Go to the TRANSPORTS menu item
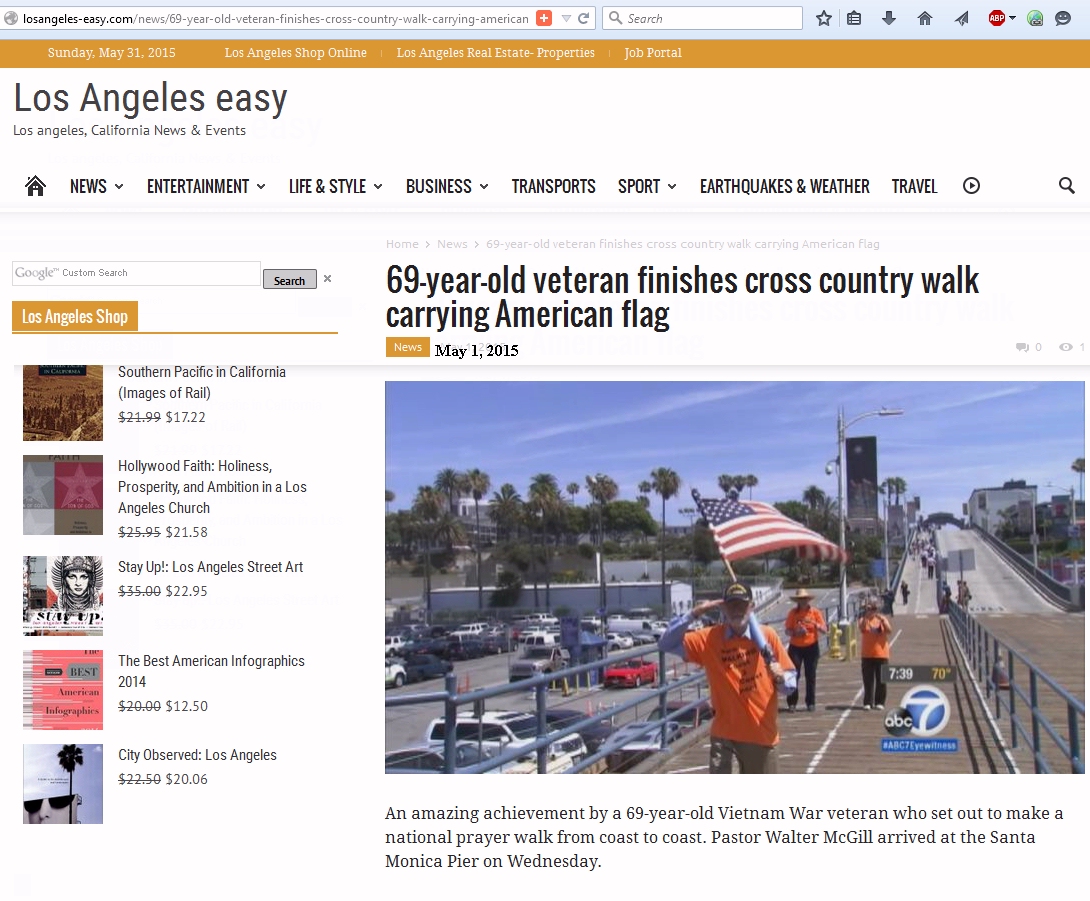This screenshot has height=901, width=1090. coord(553,186)
